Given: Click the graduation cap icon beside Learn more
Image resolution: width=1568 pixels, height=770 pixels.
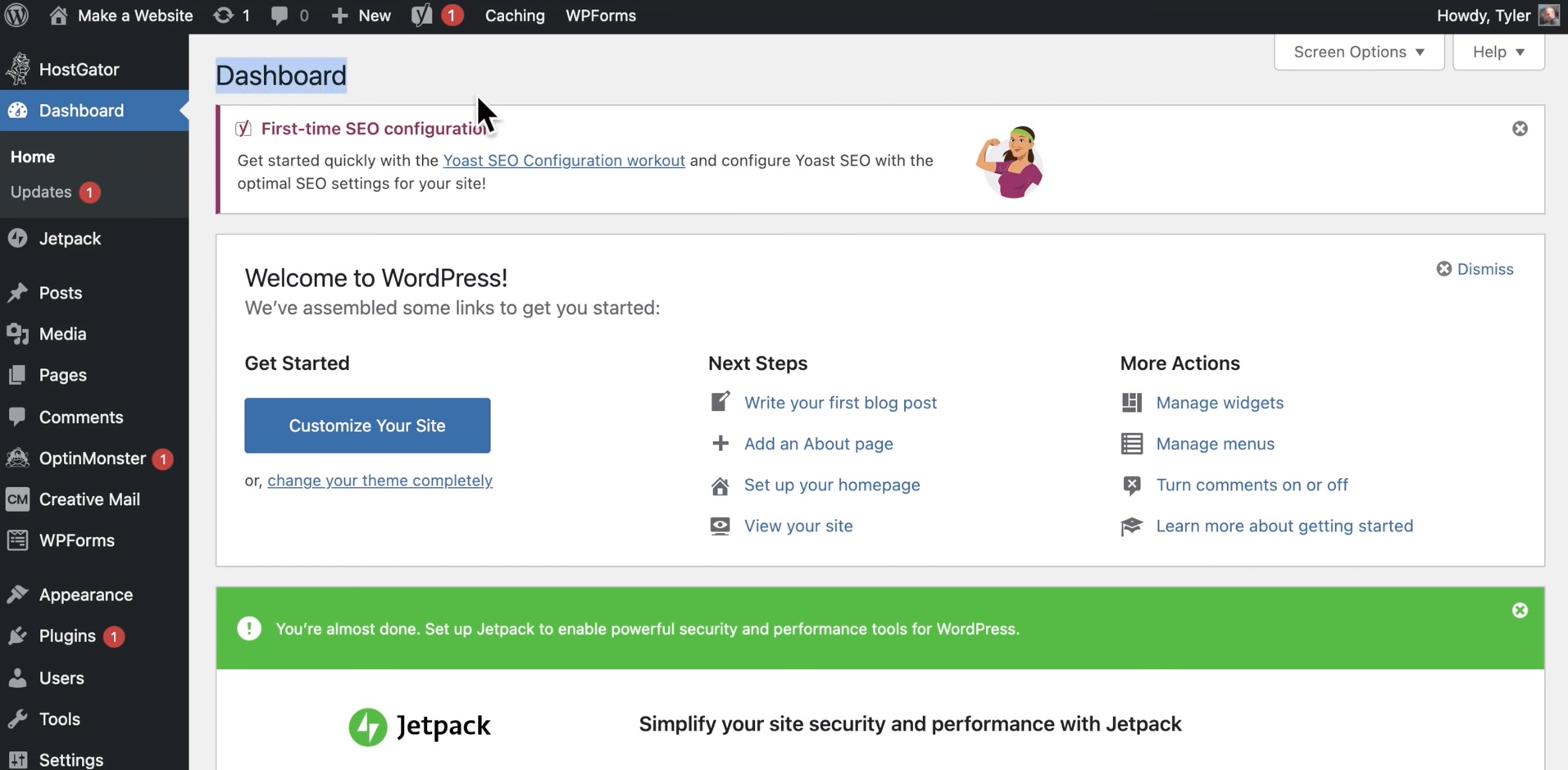Looking at the screenshot, I should 1131,526.
